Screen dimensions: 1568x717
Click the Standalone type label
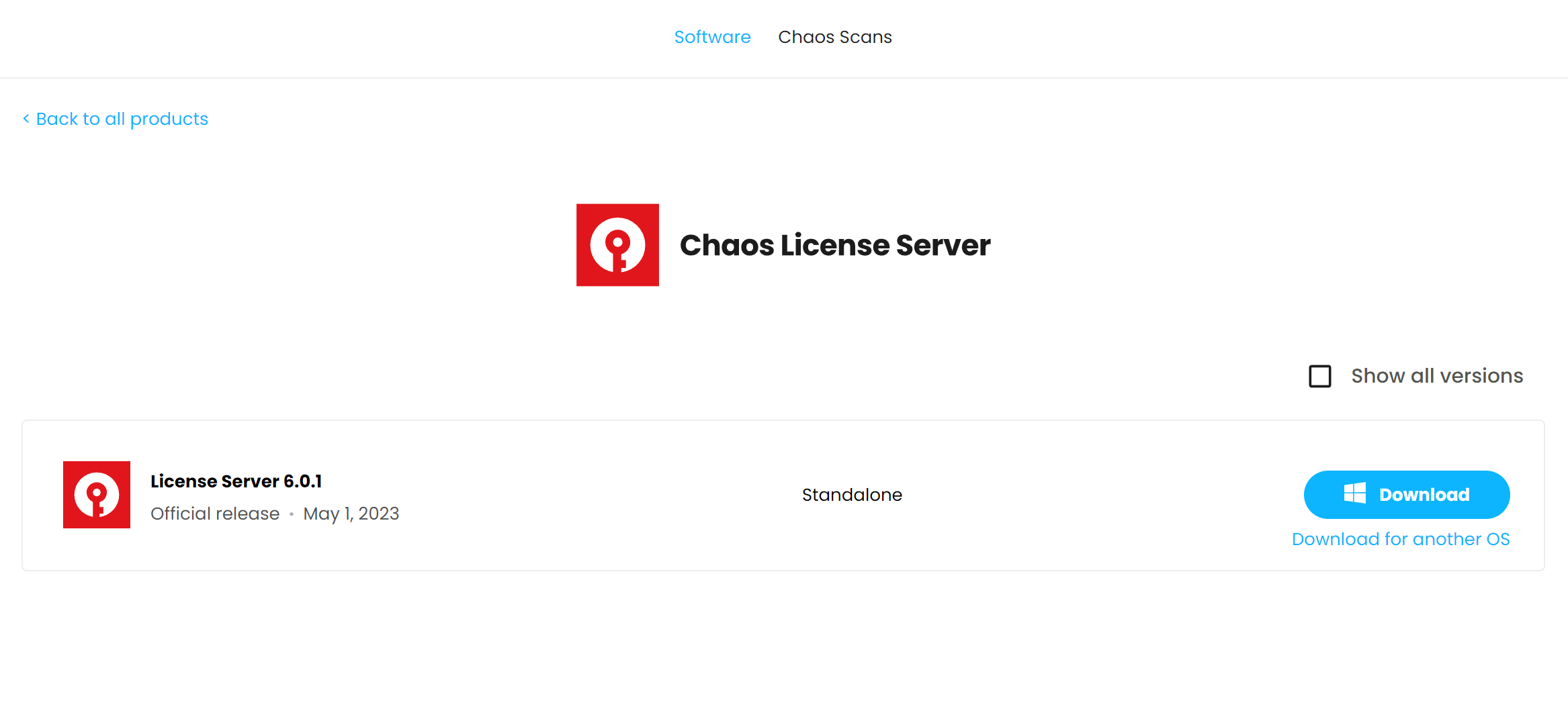coord(852,495)
